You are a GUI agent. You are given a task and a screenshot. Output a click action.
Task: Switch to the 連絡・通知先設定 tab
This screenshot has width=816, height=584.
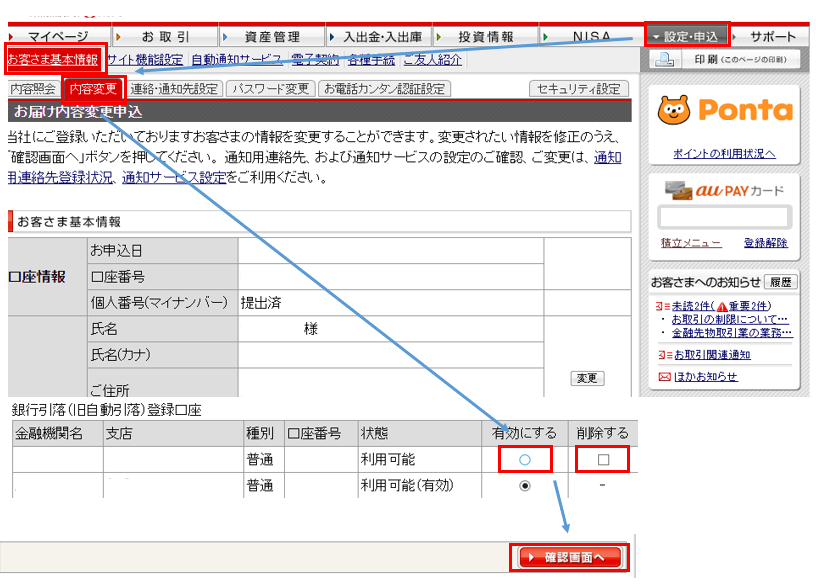[174, 89]
